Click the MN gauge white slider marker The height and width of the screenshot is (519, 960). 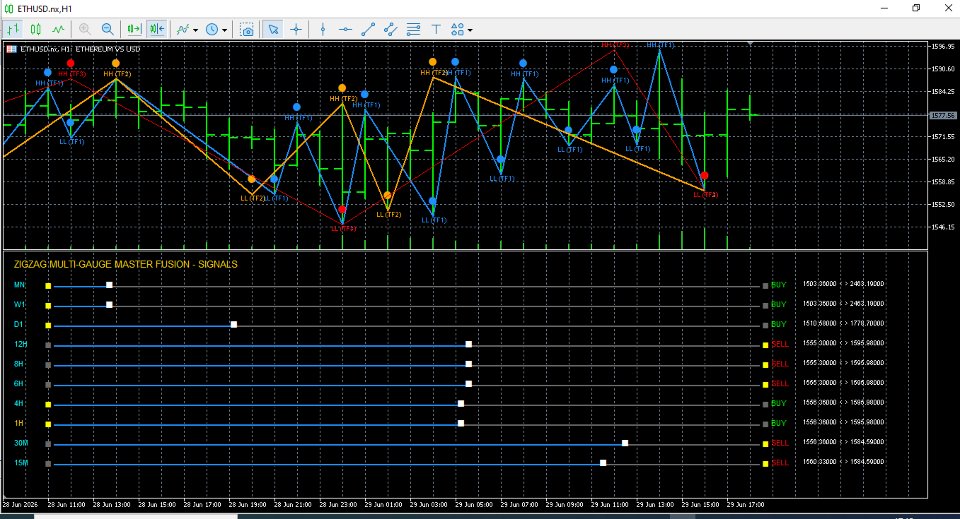click(x=109, y=285)
